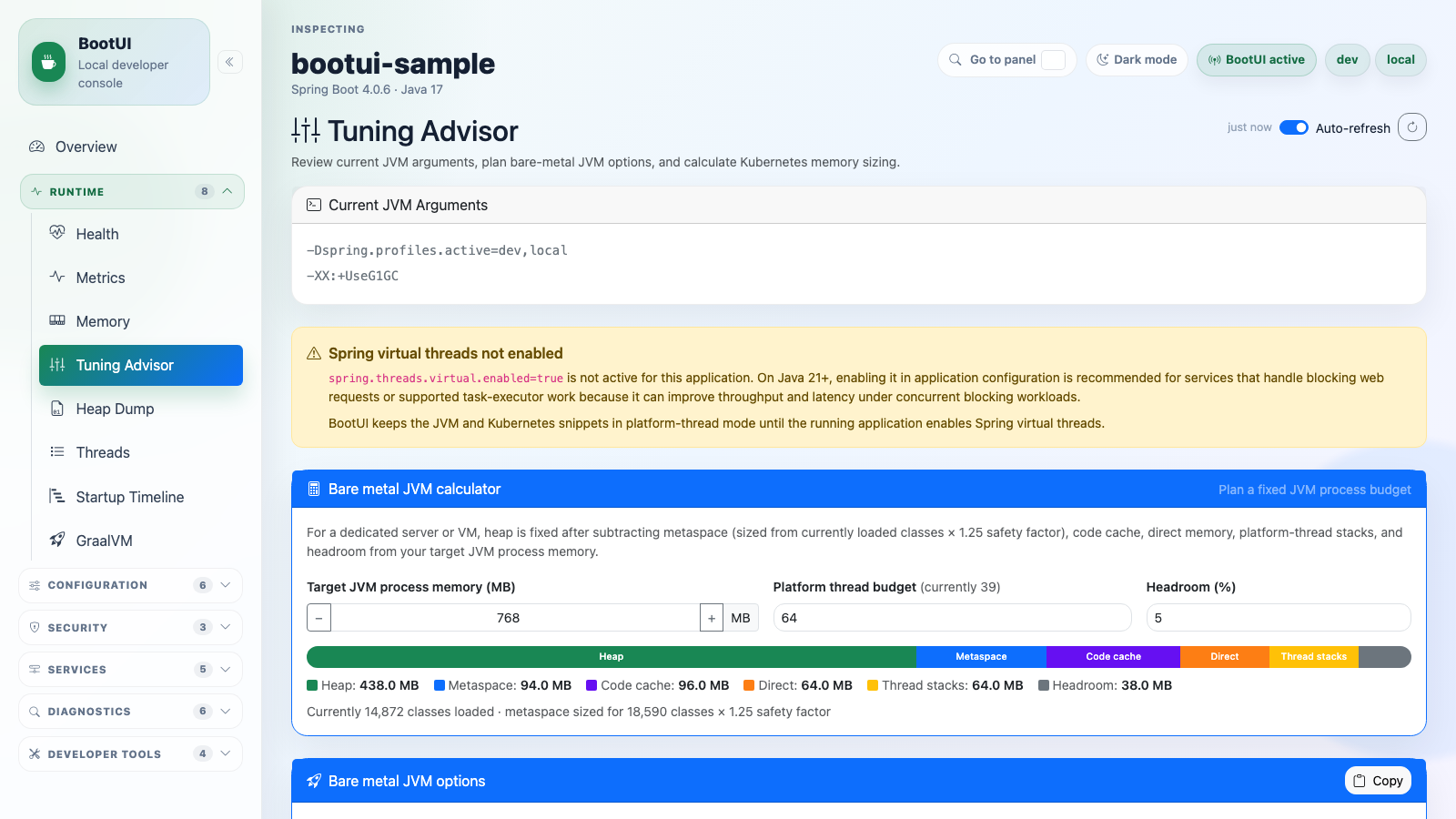Click the Memory chip icon

57,320
